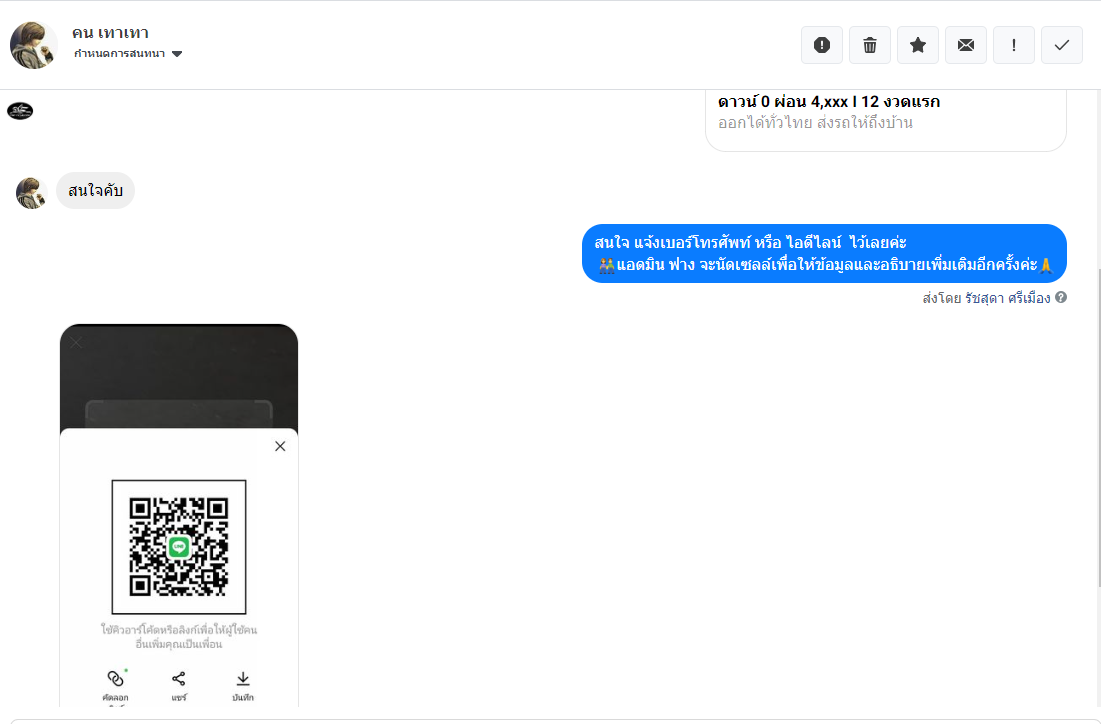
Task: Click the sender avatar beside สนใจคับ
Action: click(31, 192)
